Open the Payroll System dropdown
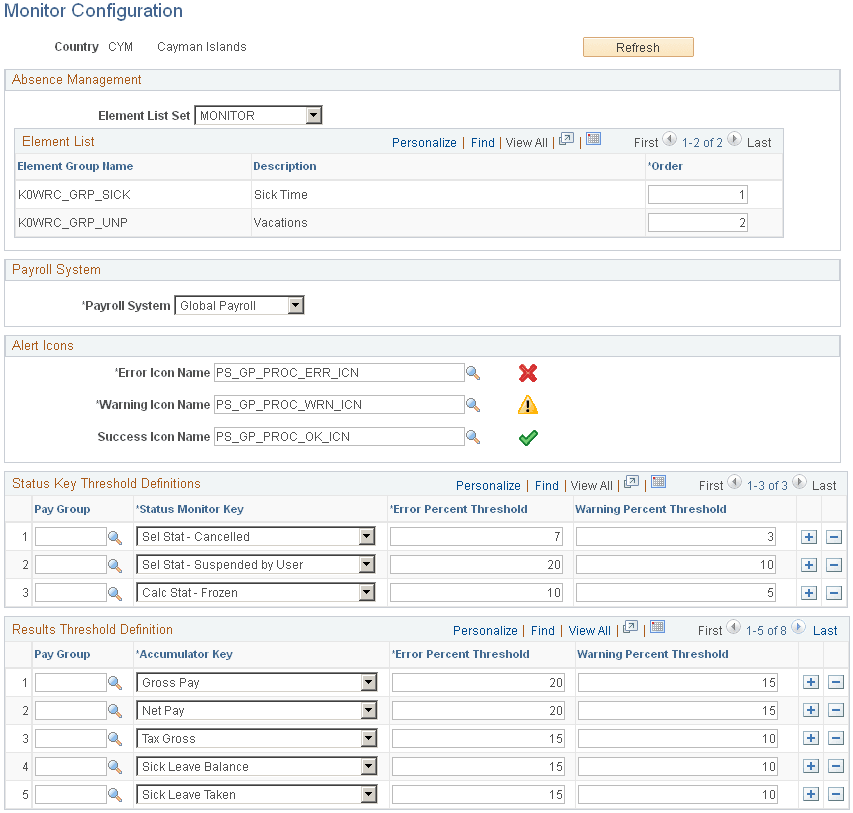The image size is (853, 813). (x=296, y=305)
